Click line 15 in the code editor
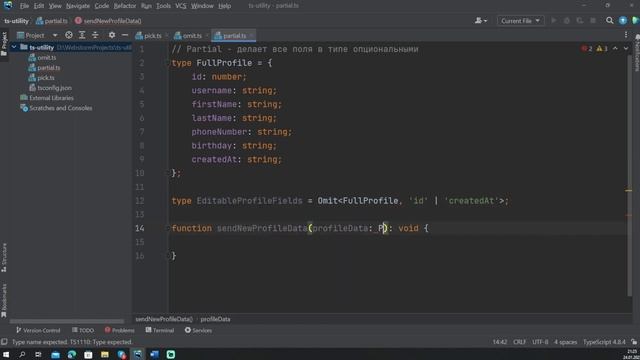The image size is (640, 360). click(x=398, y=242)
